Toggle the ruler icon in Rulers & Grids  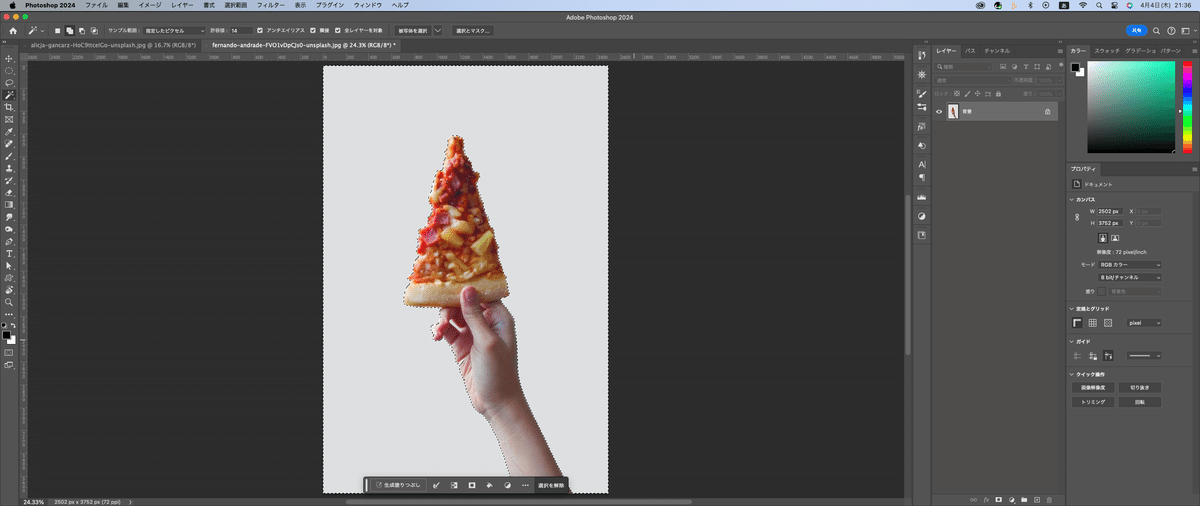point(1078,323)
